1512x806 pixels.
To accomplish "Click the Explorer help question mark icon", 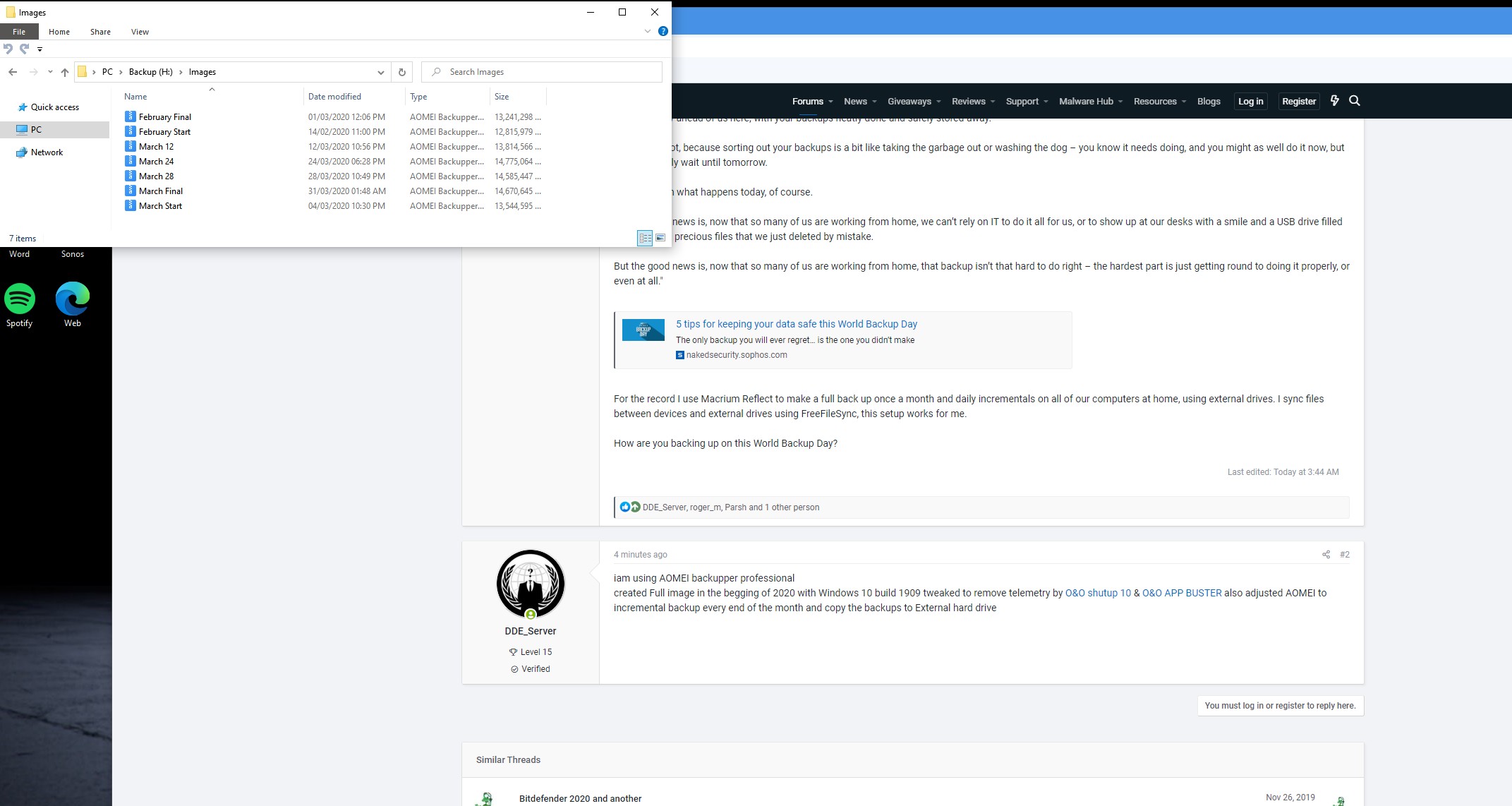I will 663,31.
